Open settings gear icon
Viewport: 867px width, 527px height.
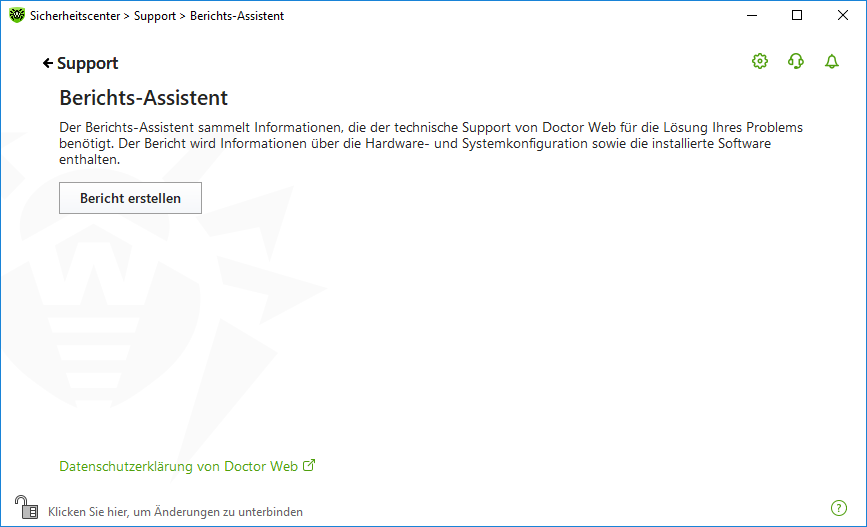760,61
